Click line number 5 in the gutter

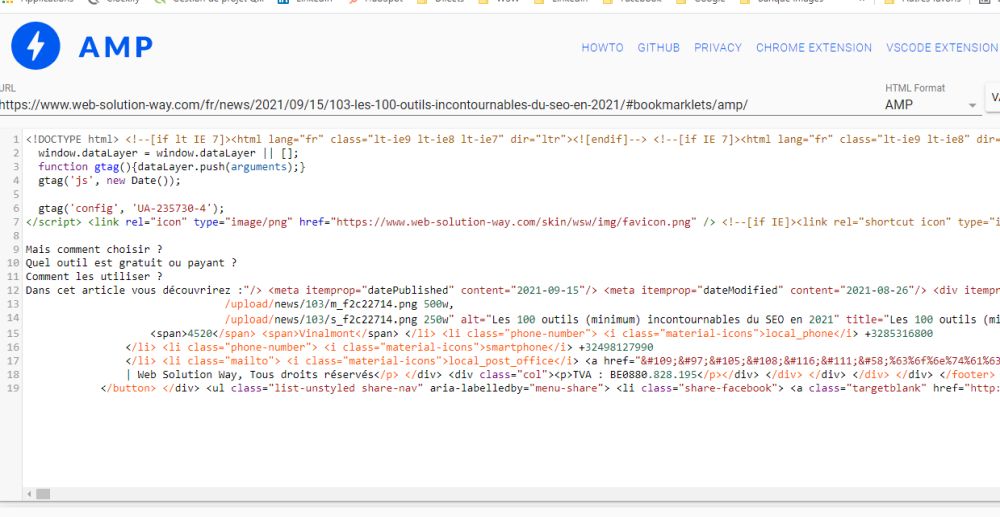16,194
